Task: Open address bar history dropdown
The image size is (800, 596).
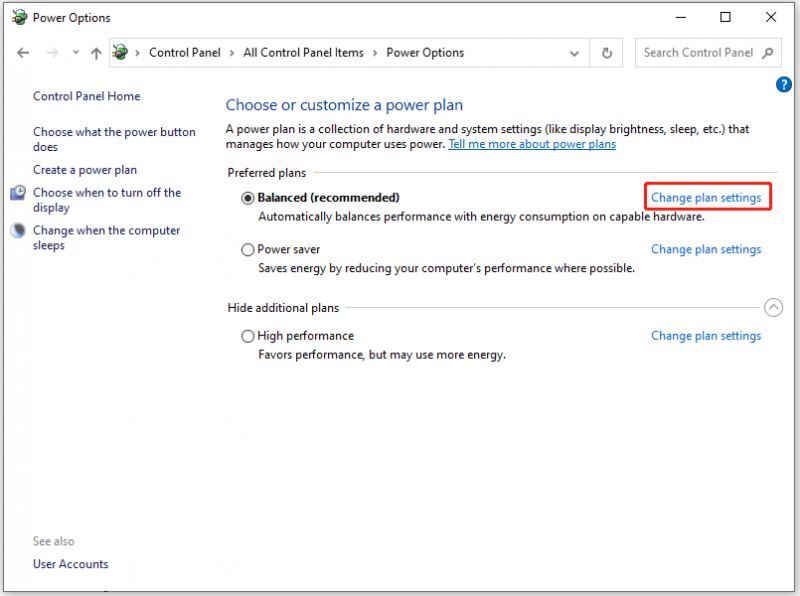Action: [574, 53]
